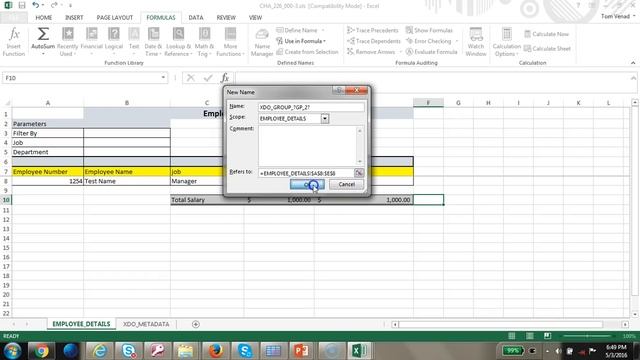Select cell 'Test Name'
640x360 pixels.
click(x=127, y=181)
